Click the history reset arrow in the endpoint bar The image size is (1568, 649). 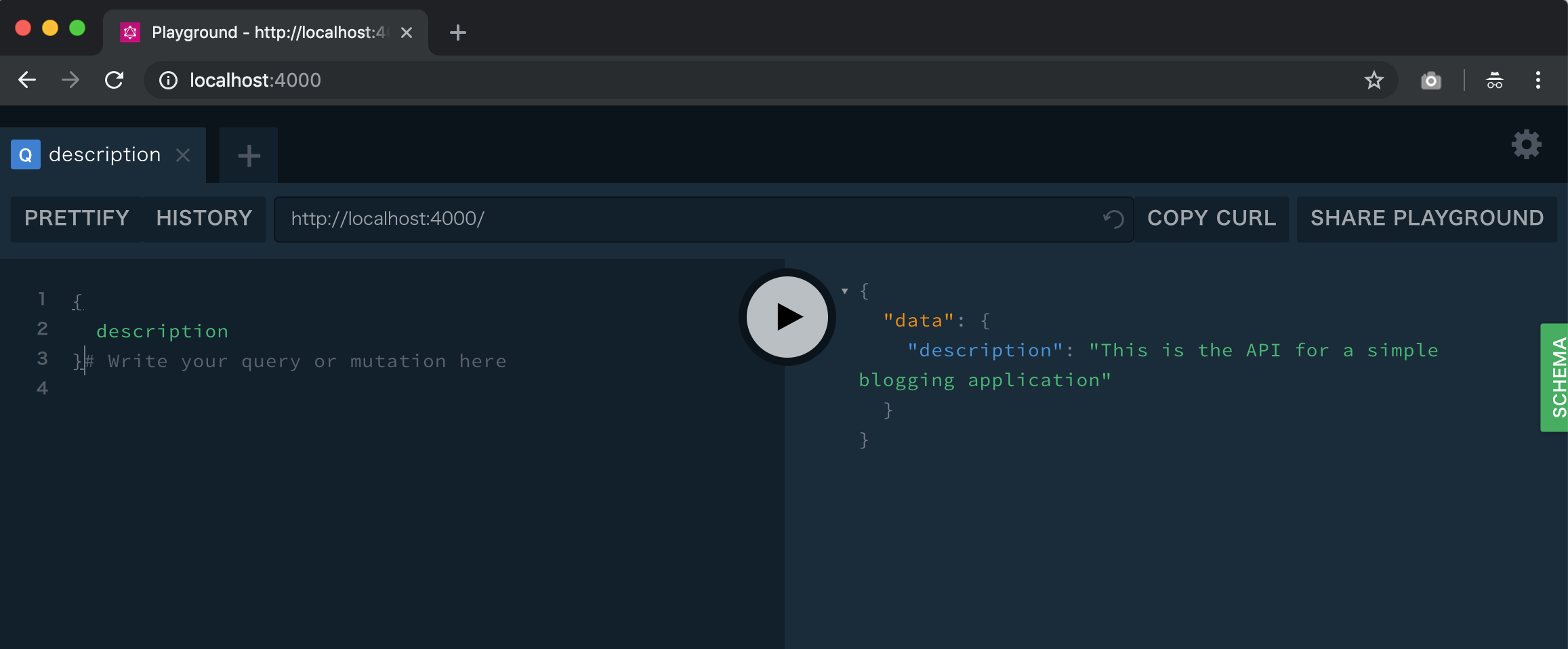(1113, 219)
